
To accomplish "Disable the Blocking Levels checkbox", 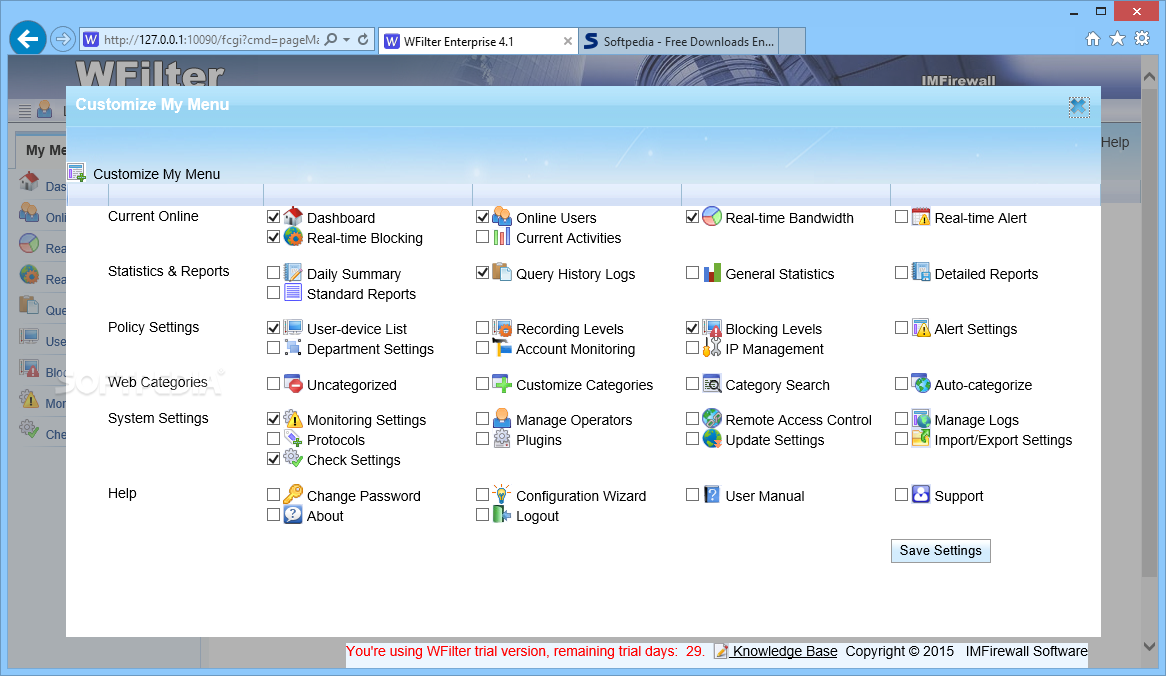I will click(692, 328).
